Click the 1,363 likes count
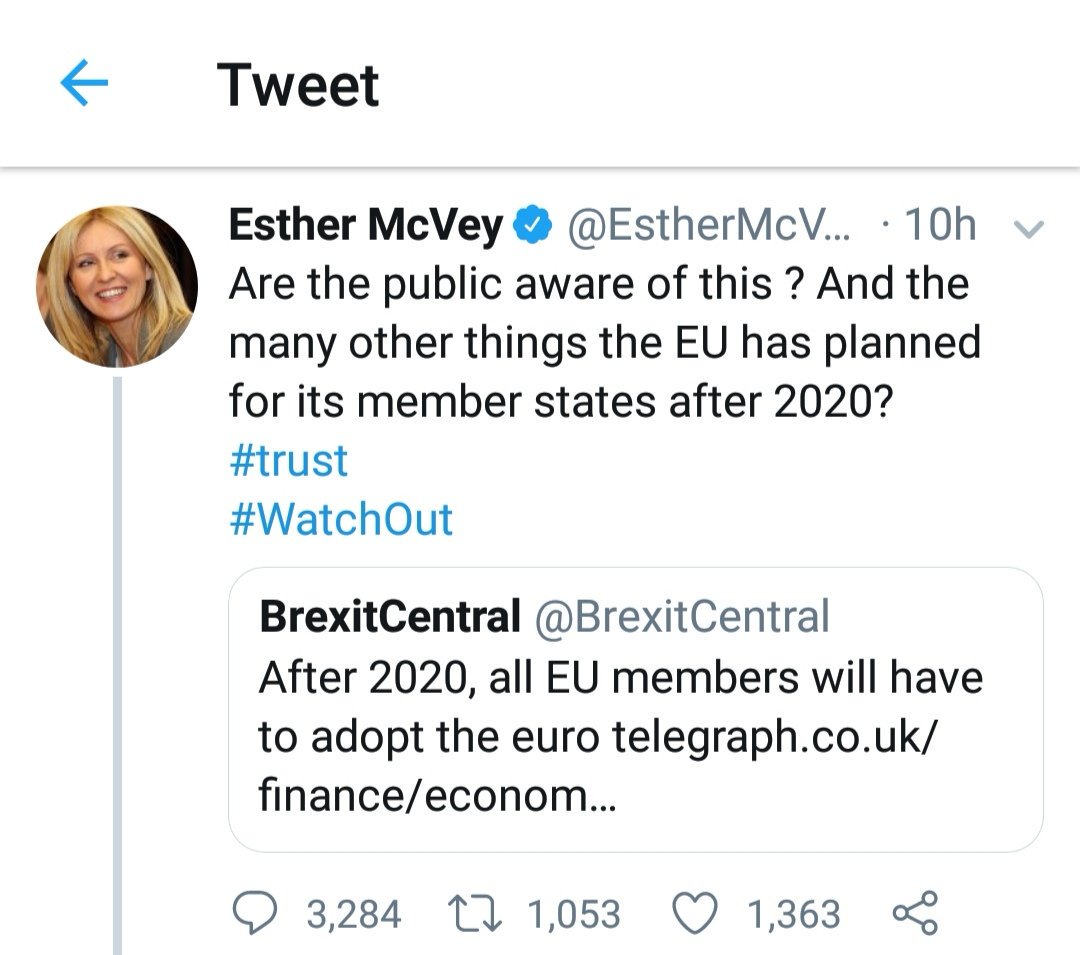The height and width of the screenshot is (955, 1080). point(794,914)
